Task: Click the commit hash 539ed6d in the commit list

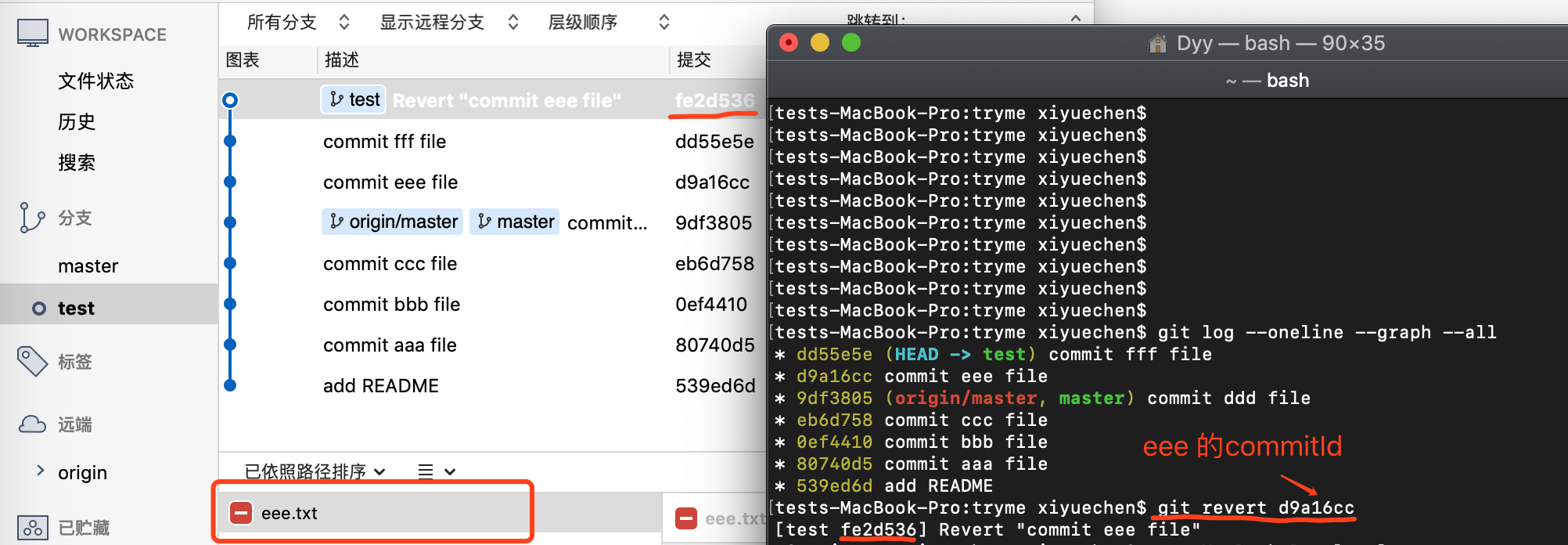Action: click(715, 385)
